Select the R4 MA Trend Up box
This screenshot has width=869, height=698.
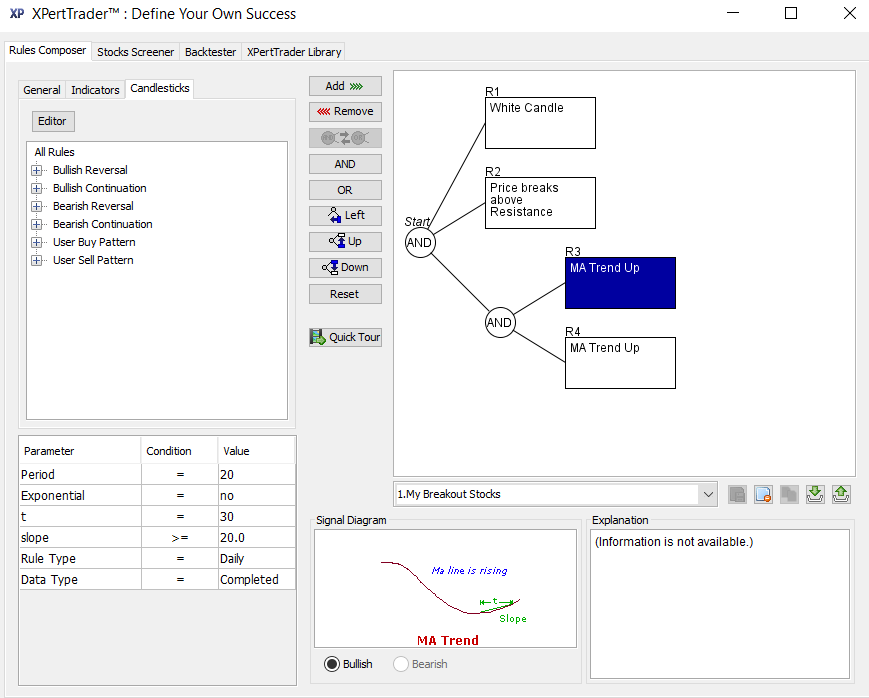(x=620, y=363)
